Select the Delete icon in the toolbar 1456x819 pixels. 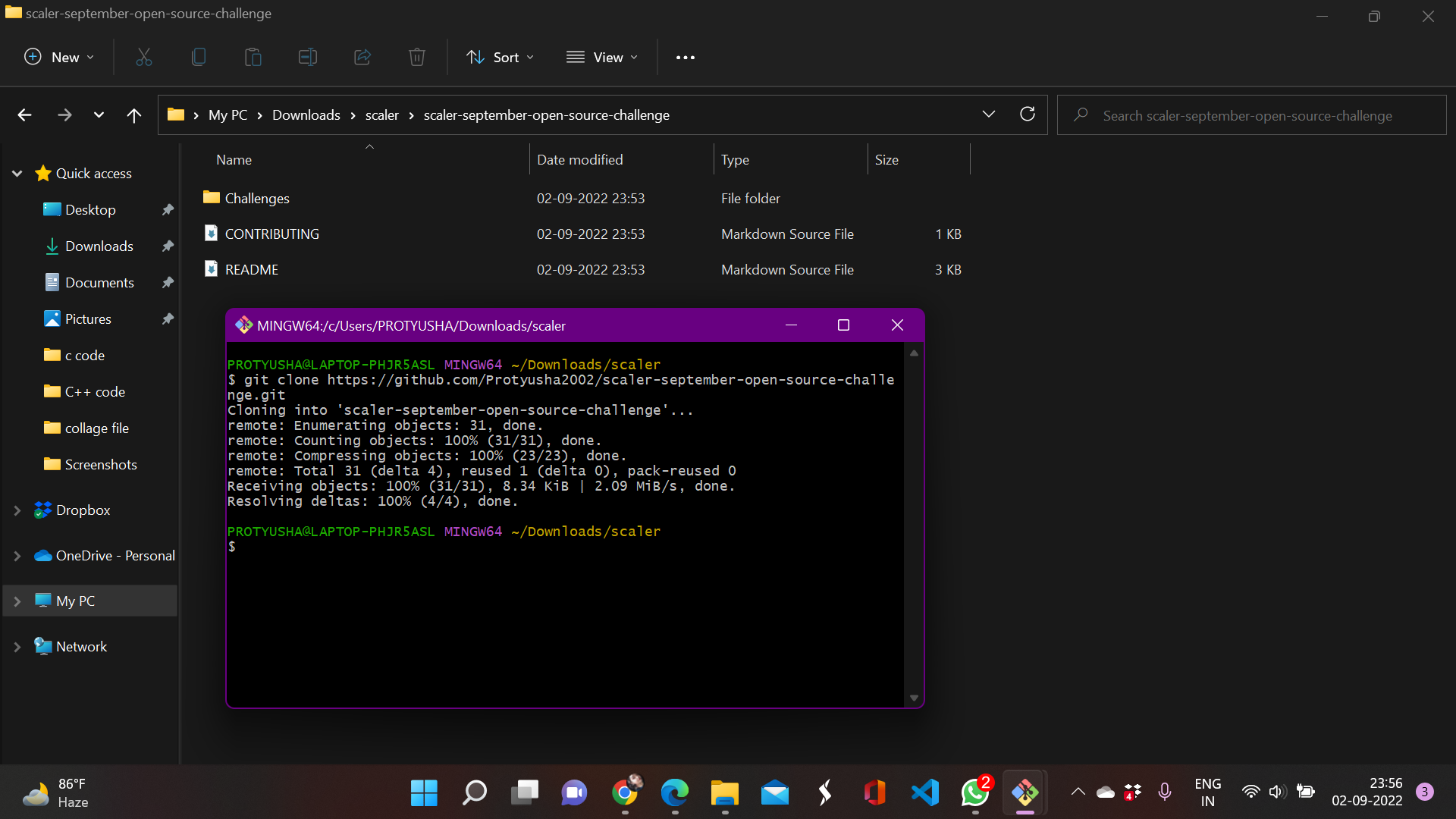click(x=416, y=57)
